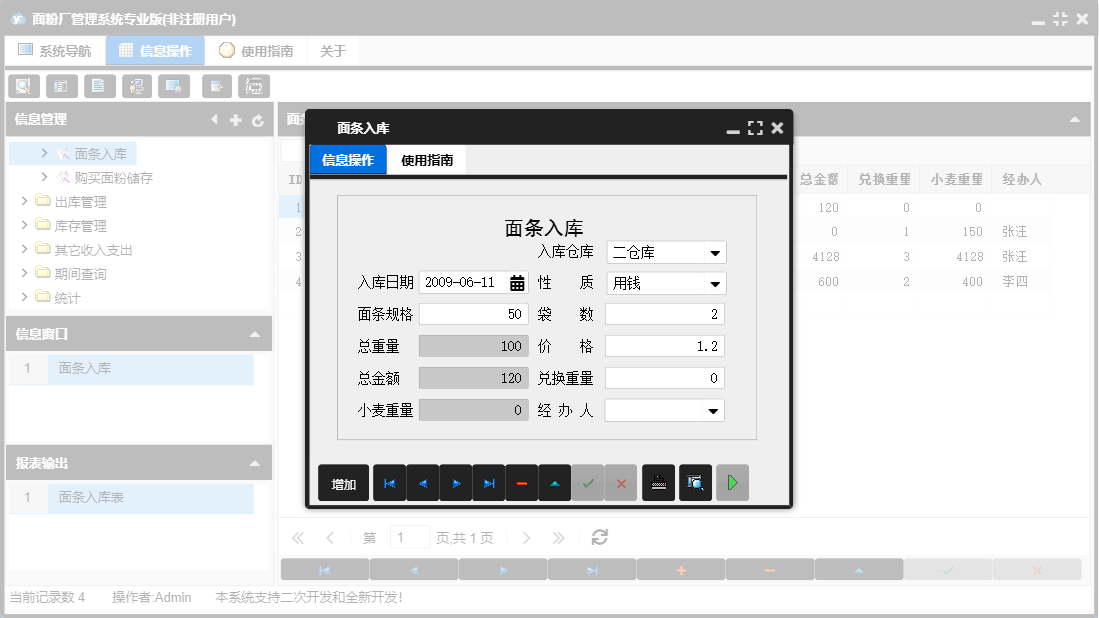Viewport: 1099px width, 618px height.
Task: Jump to last record using navigation icon
Action: pos(489,482)
